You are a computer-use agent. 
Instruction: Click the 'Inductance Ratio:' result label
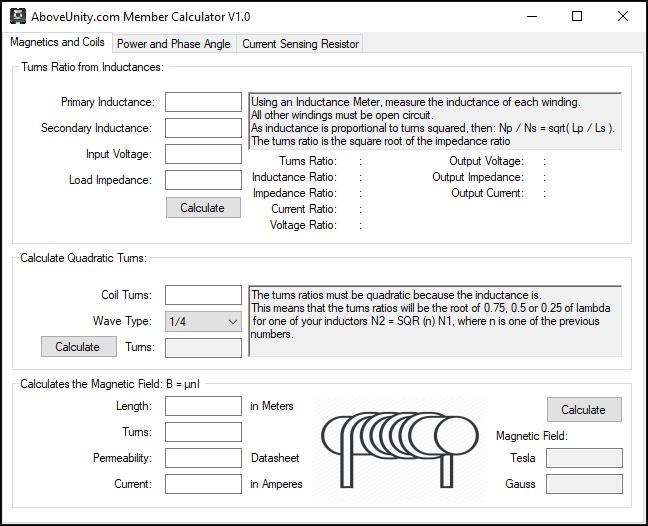click(x=294, y=177)
